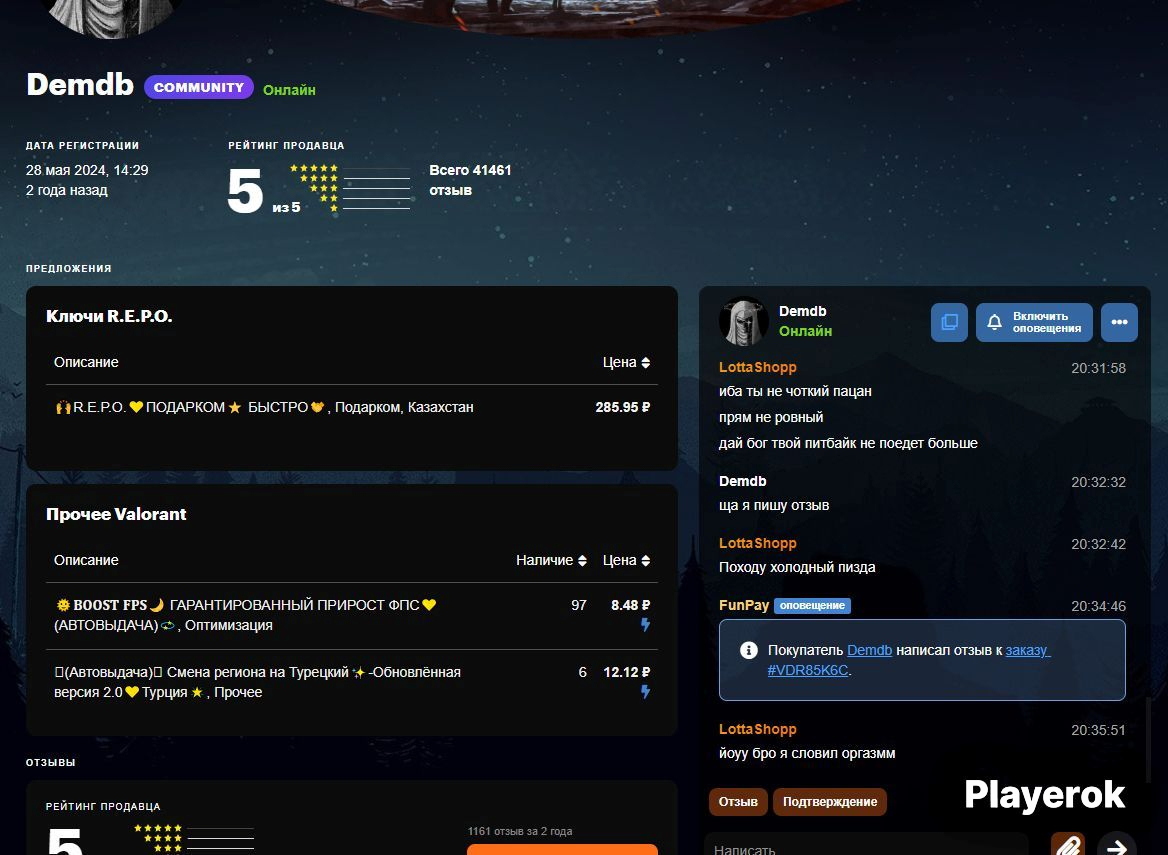Sort Прочее Valorant table by Наличие
1168x855 pixels.
point(551,560)
